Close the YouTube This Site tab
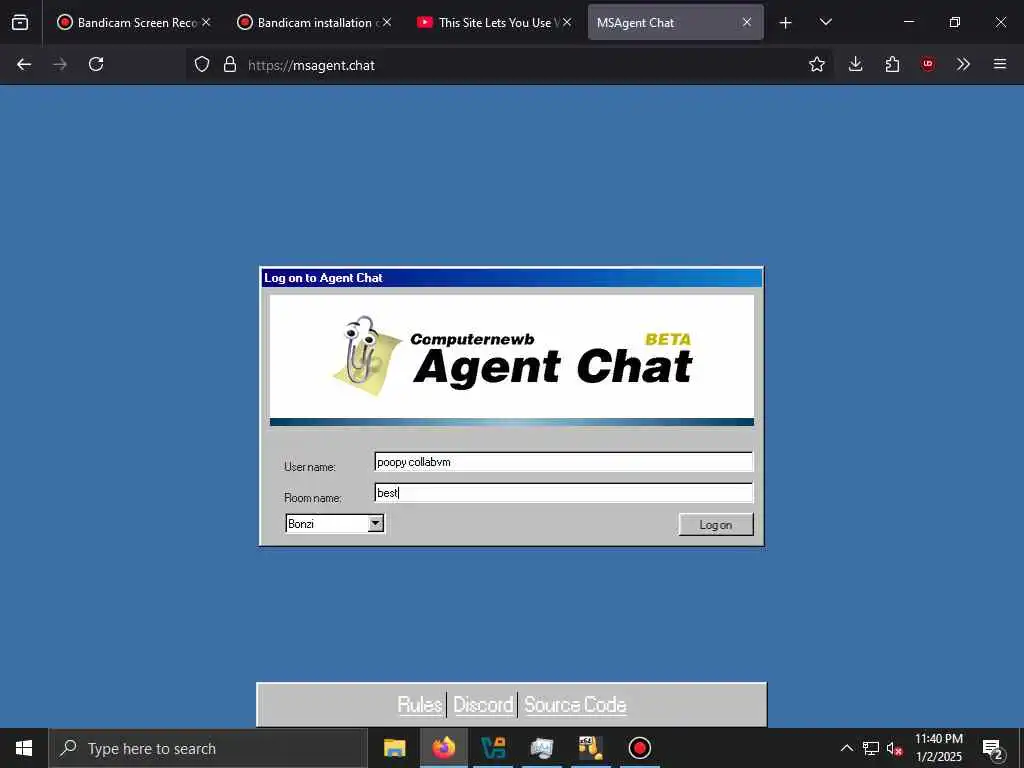 click(567, 22)
